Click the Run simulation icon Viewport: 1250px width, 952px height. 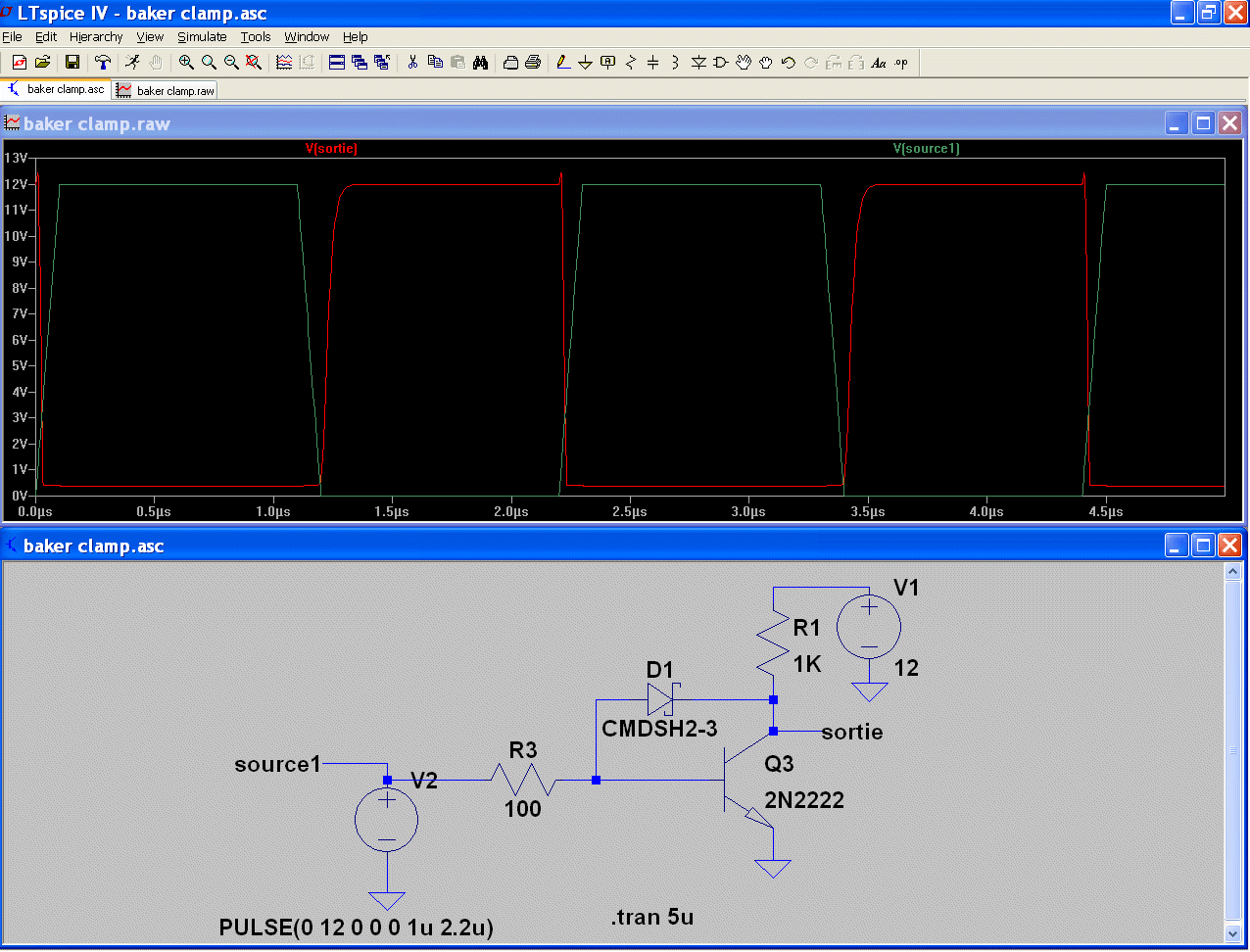coord(132,63)
